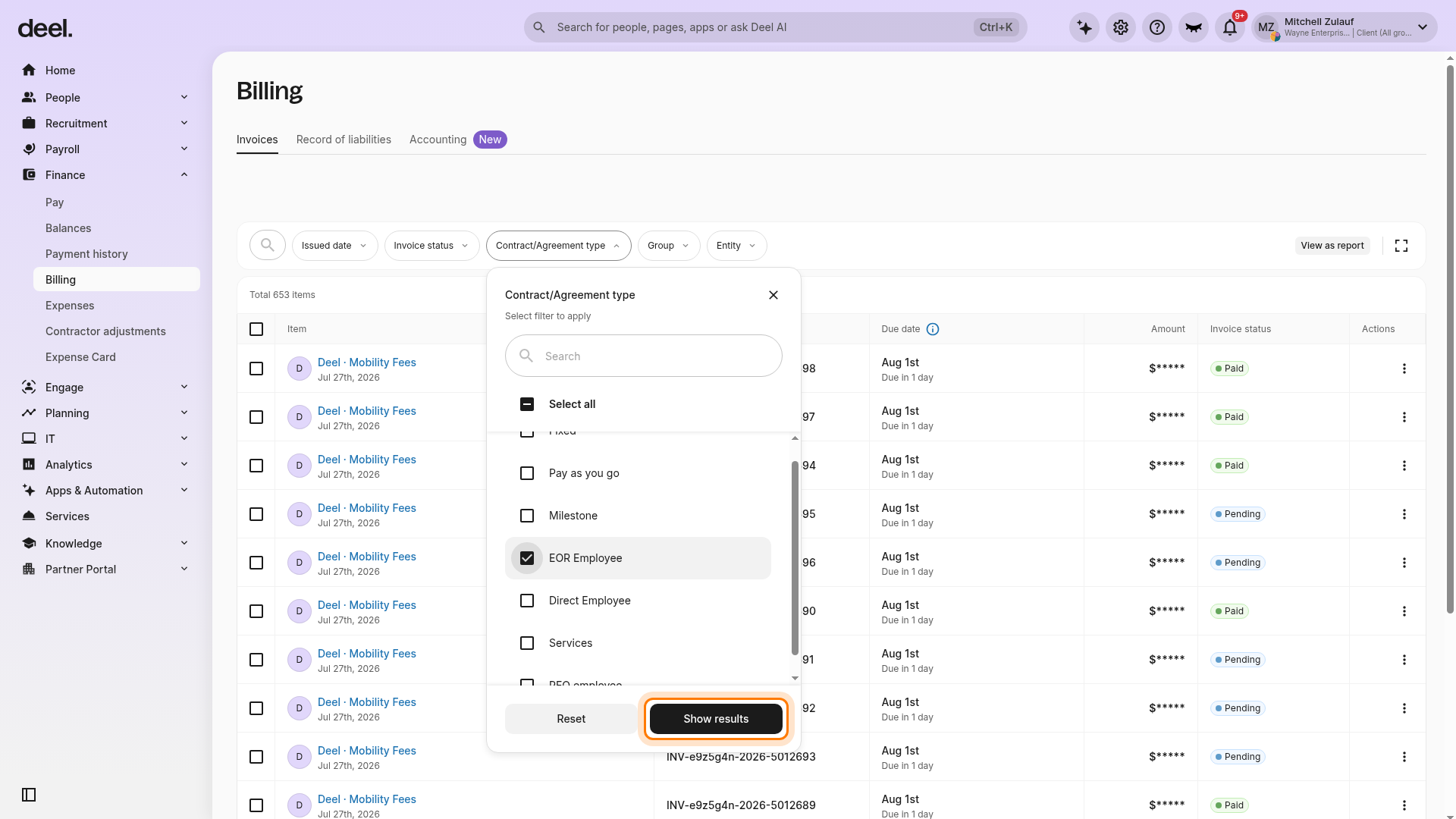This screenshot has width=1456, height=819.
Task: Open actions menu for invoice ending 96
Action: pyautogui.click(x=1404, y=563)
